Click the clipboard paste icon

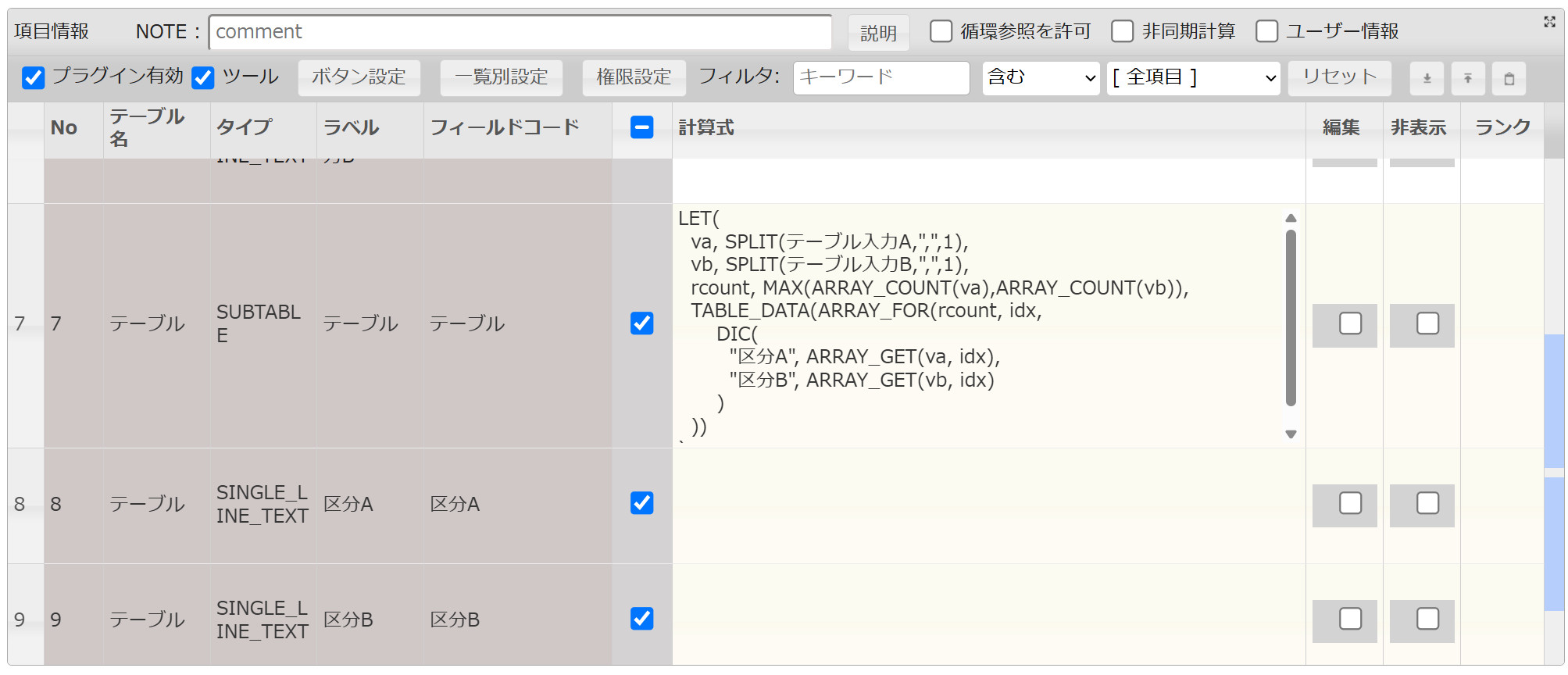(1509, 78)
